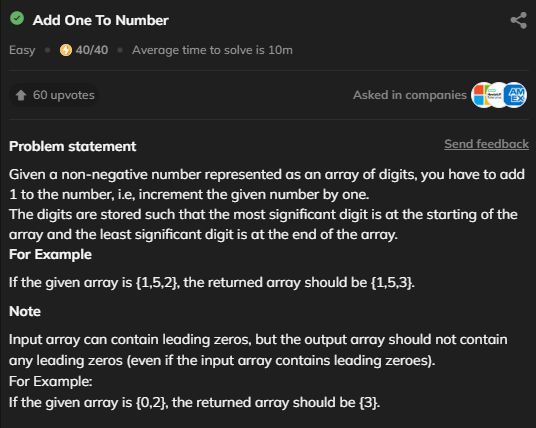
Task: Select the Easy difficulty label
Action: [x=22, y=50]
